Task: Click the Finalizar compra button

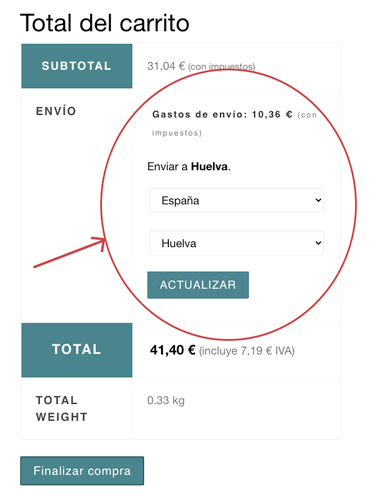Action: coord(82,471)
